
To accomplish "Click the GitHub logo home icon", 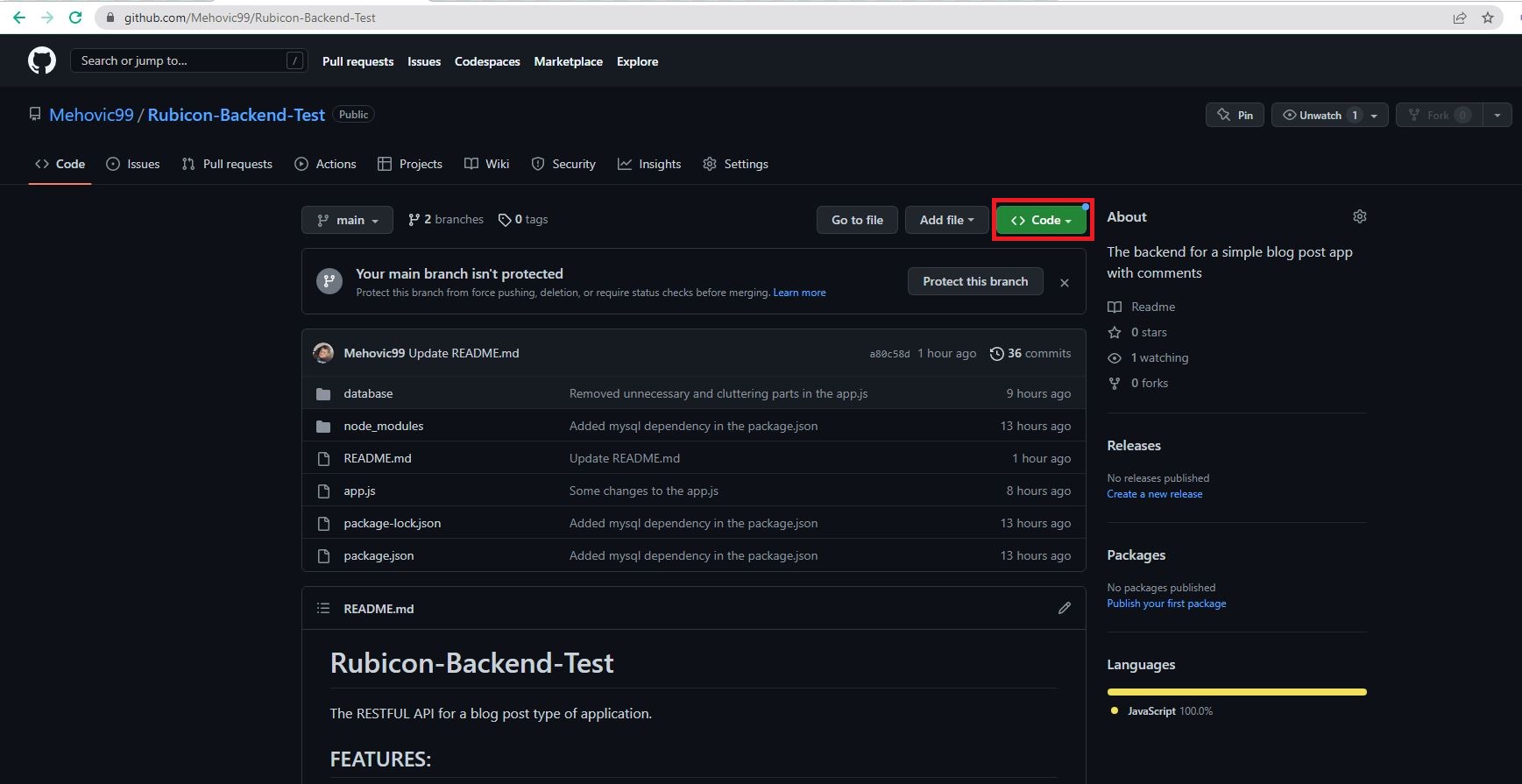I will (x=42, y=60).
